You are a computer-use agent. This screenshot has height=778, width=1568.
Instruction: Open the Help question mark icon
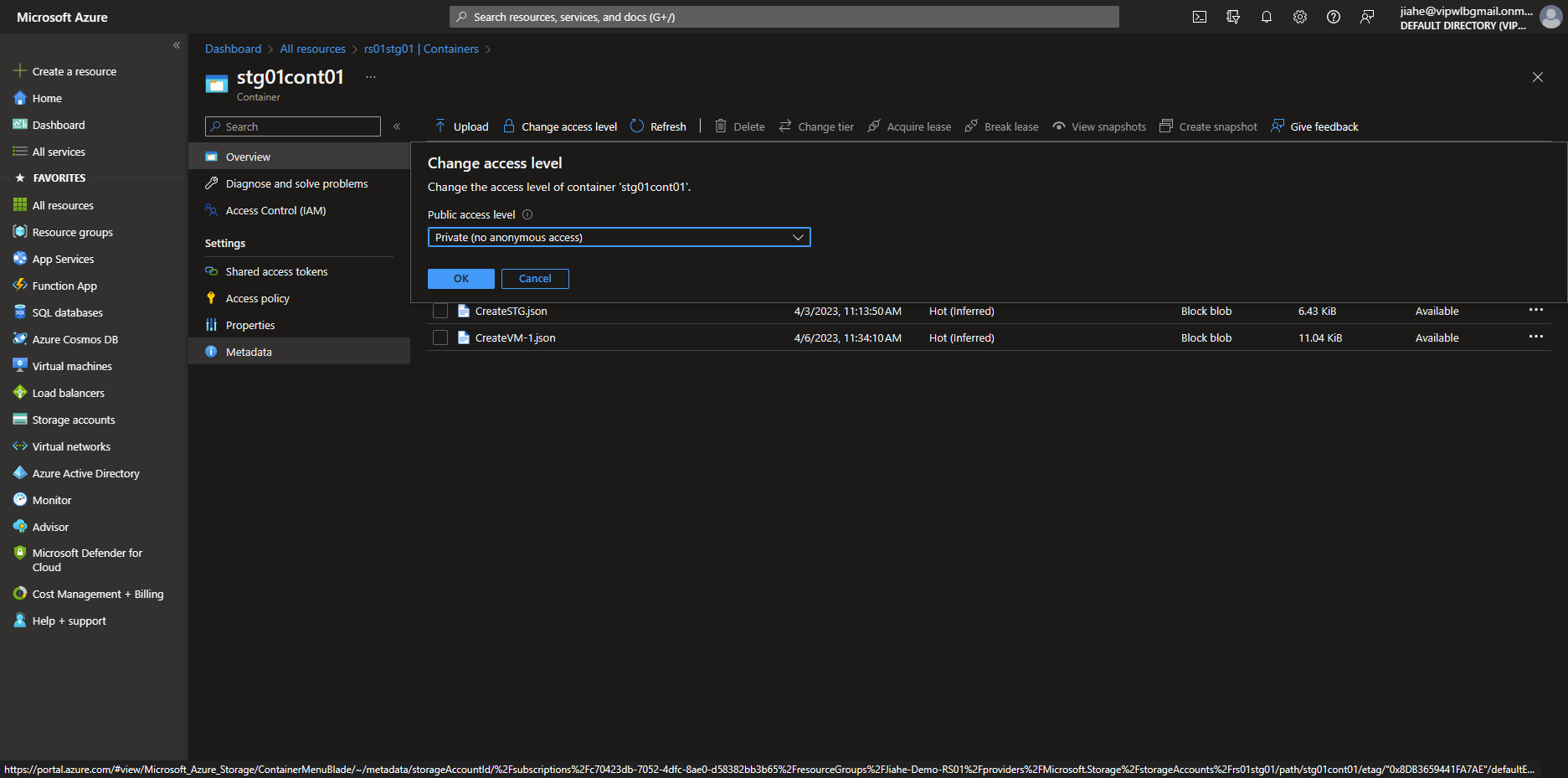1333,17
